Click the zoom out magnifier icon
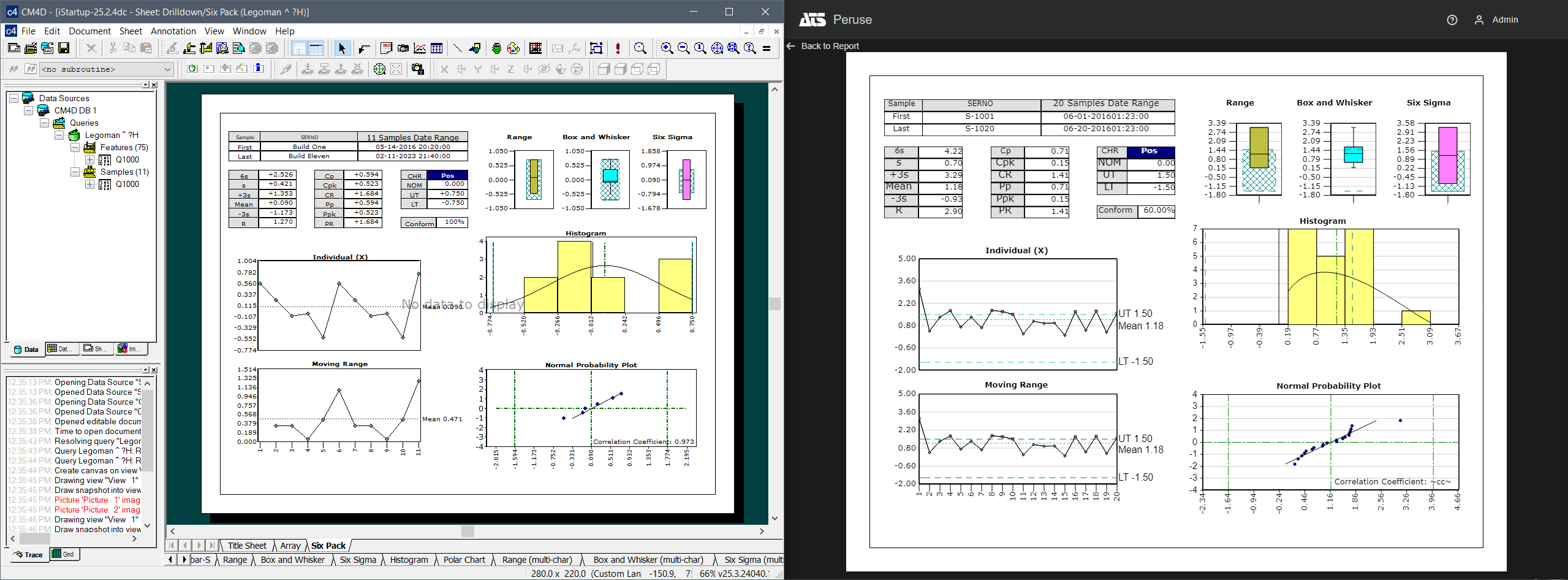1568x580 pixels. [x=683, y=48]
